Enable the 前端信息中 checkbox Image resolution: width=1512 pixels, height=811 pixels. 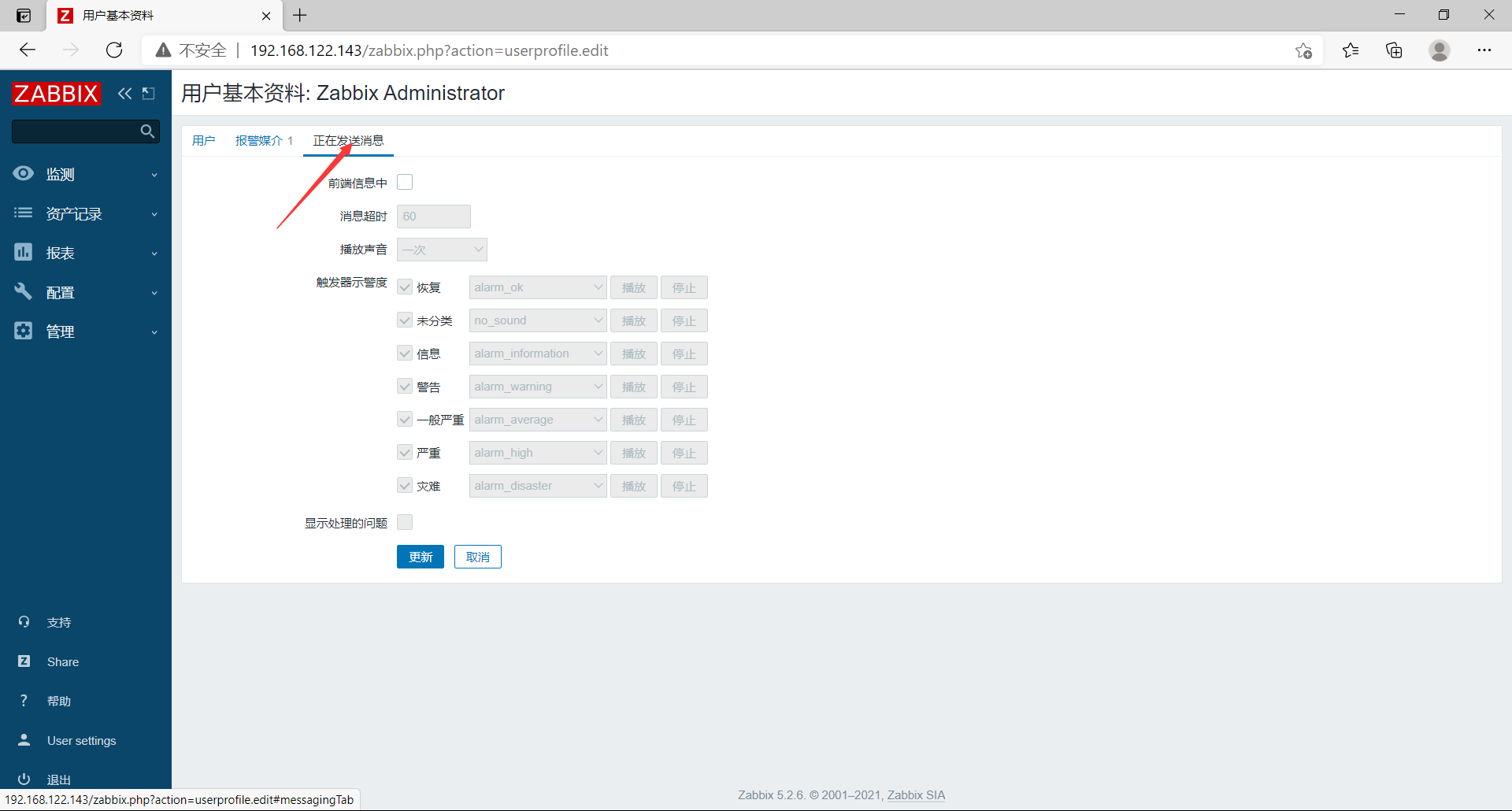click(x=405, y=183)
